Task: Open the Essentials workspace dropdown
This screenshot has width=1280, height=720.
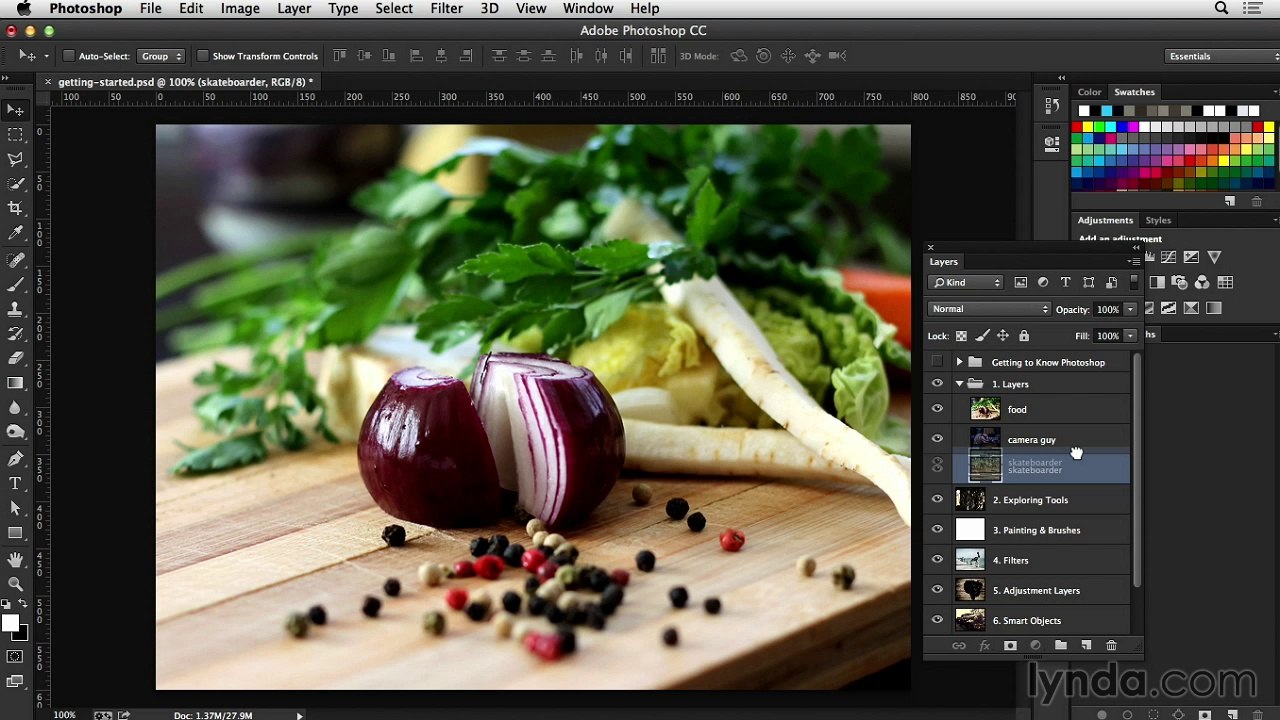Action: (1223, 56)
